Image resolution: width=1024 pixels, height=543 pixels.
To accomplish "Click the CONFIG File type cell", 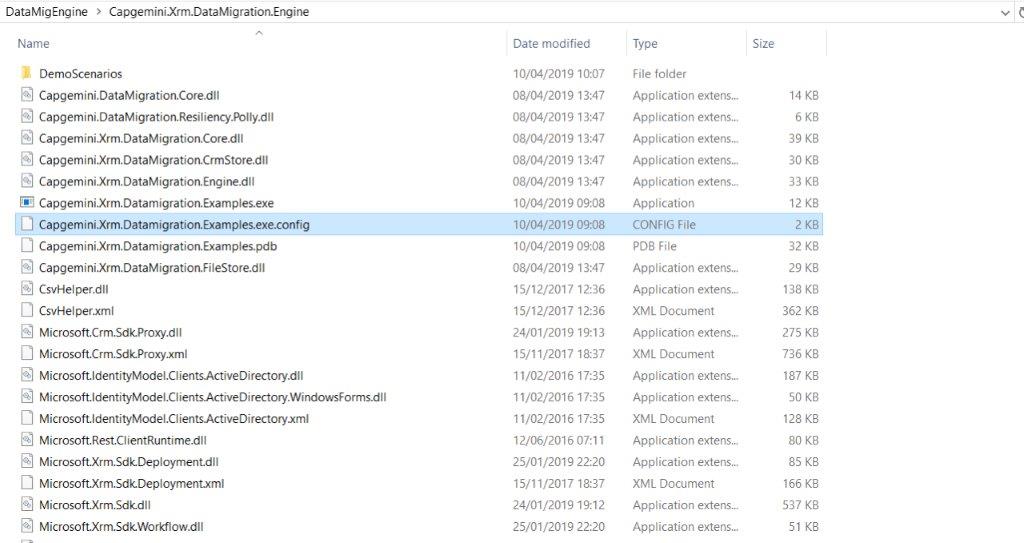I will (x=664, y=225).
